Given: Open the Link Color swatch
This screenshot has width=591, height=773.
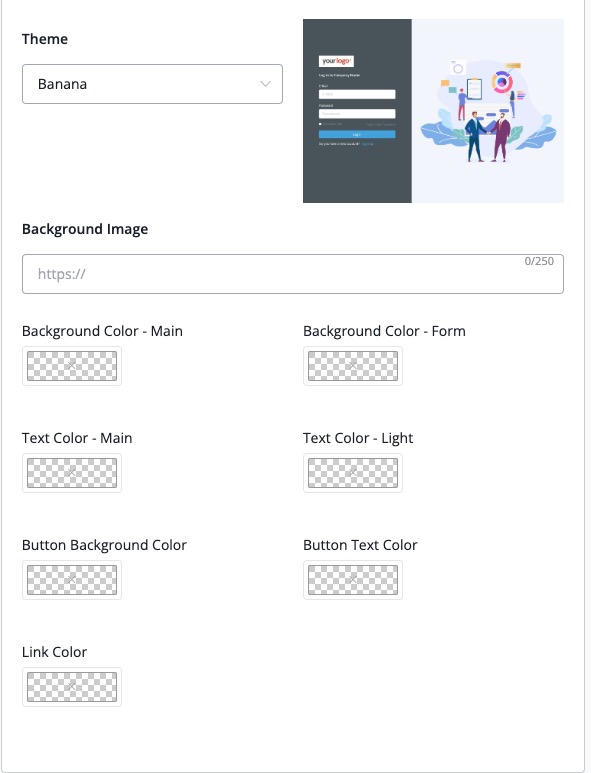Looking at the screenshot, I should [x=72, y=687].
